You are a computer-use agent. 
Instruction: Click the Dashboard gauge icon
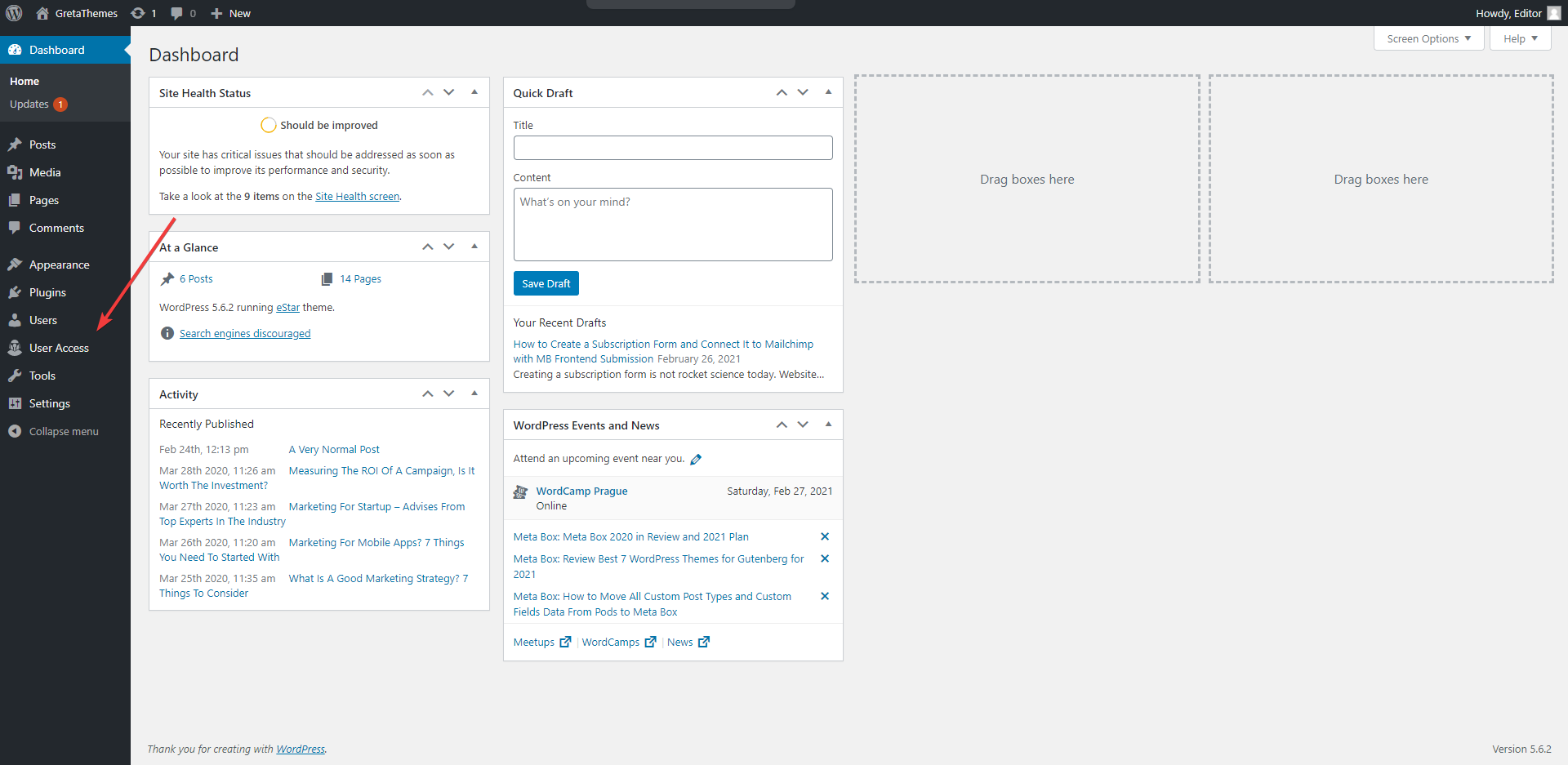[15, 50]
